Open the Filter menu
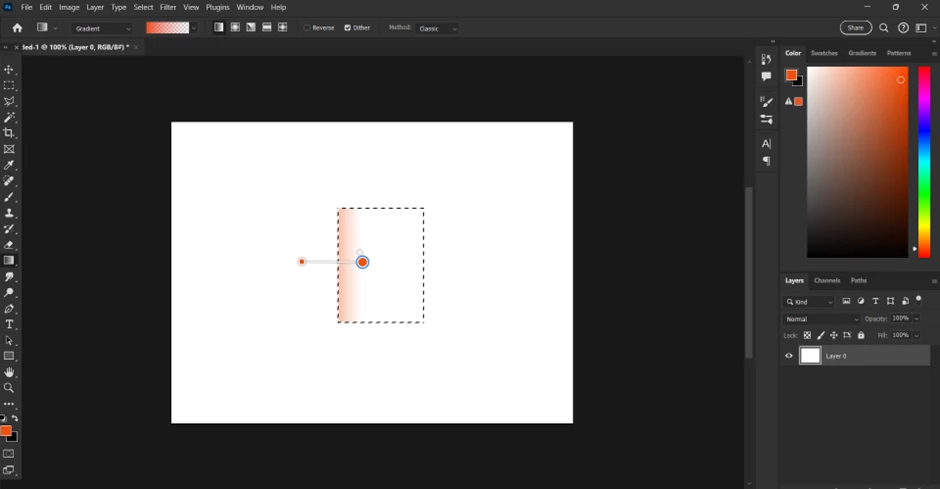Viewport: 940px width, 489px height. pos(168,7)
